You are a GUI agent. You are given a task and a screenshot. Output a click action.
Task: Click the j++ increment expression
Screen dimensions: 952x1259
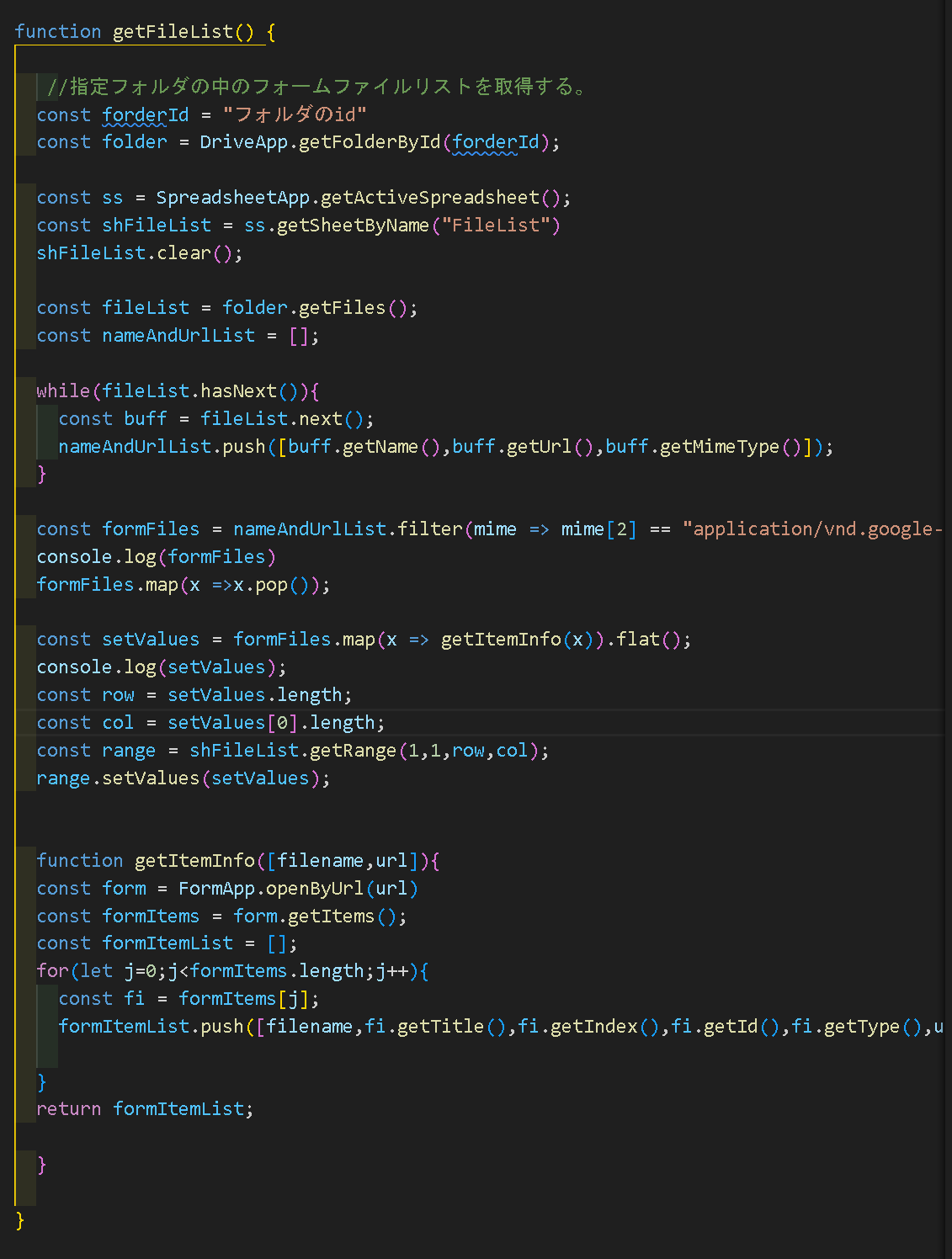pyautogui.click(x=391, y=971)
